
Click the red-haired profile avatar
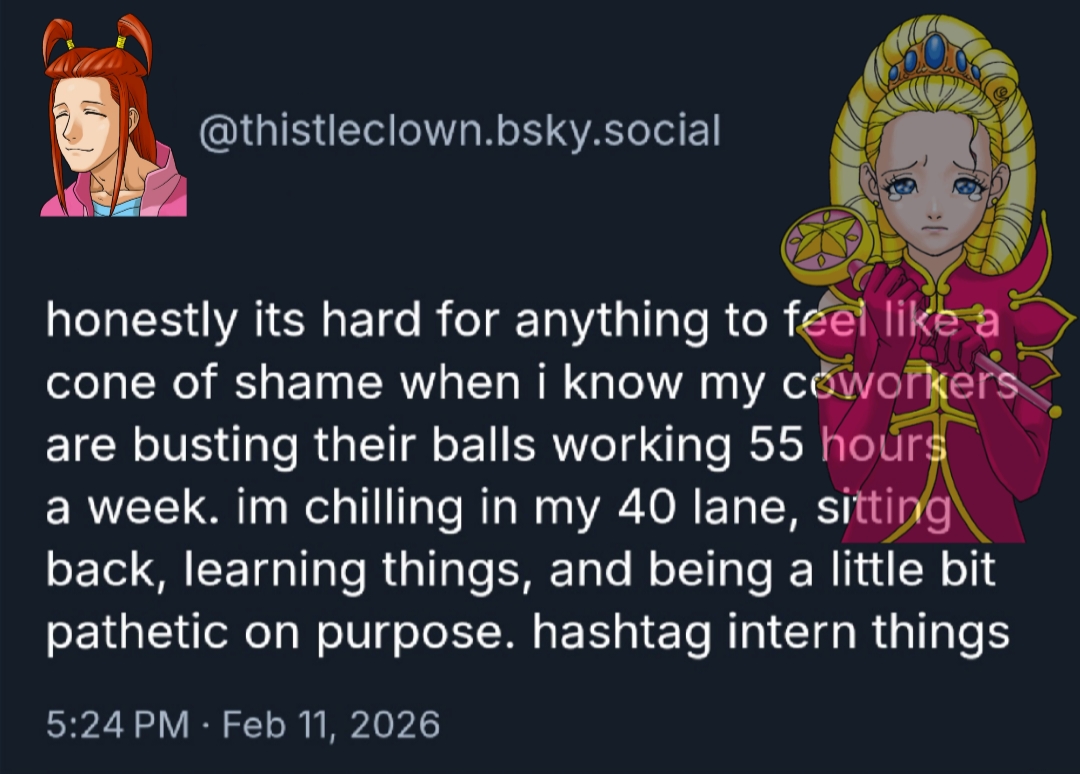coord(112,120)
